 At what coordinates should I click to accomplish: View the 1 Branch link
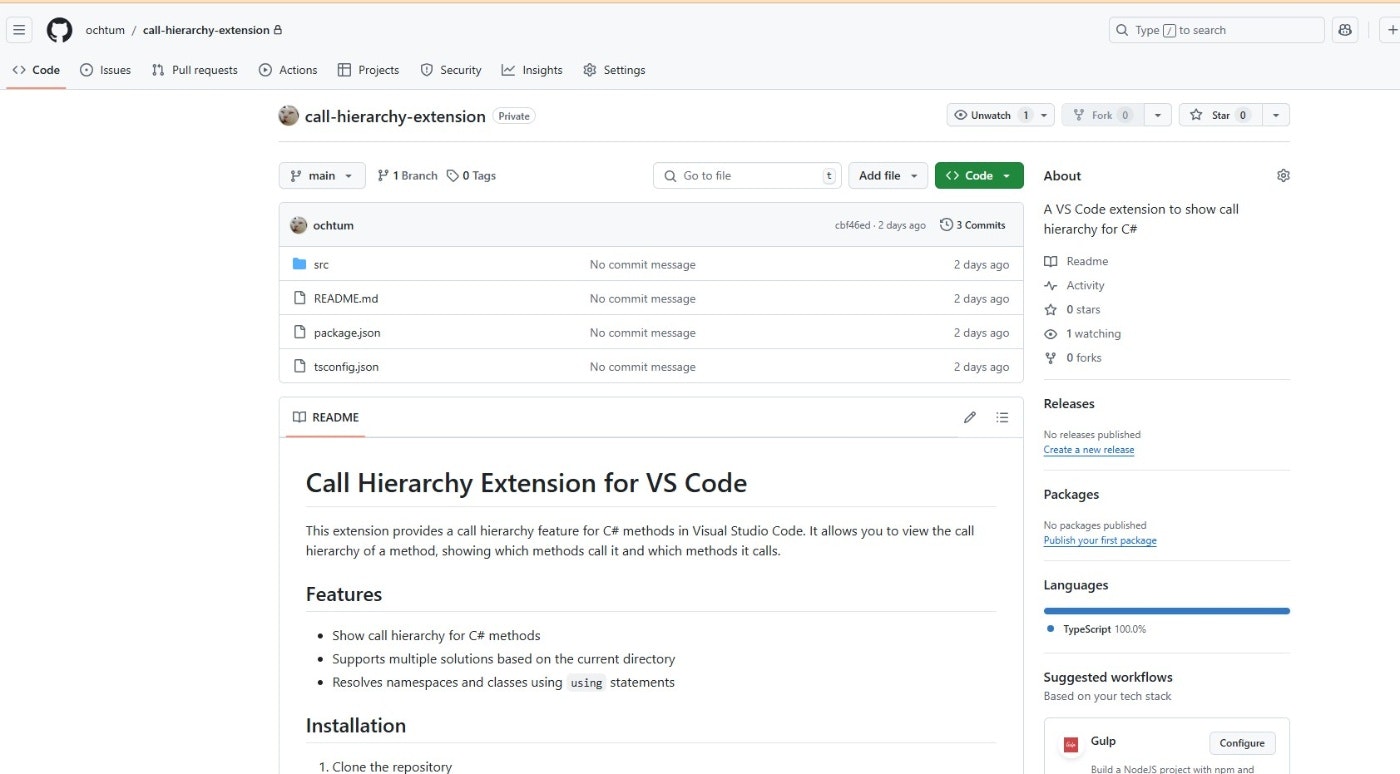tap(407, 175)
